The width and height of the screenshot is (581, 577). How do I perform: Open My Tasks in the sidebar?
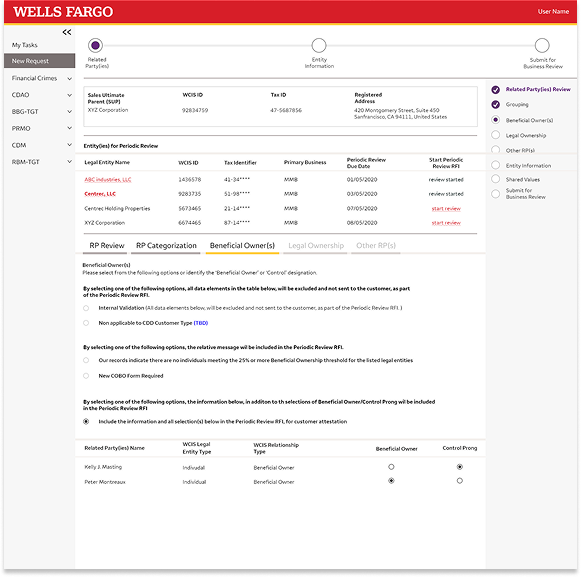coord(24,45)
